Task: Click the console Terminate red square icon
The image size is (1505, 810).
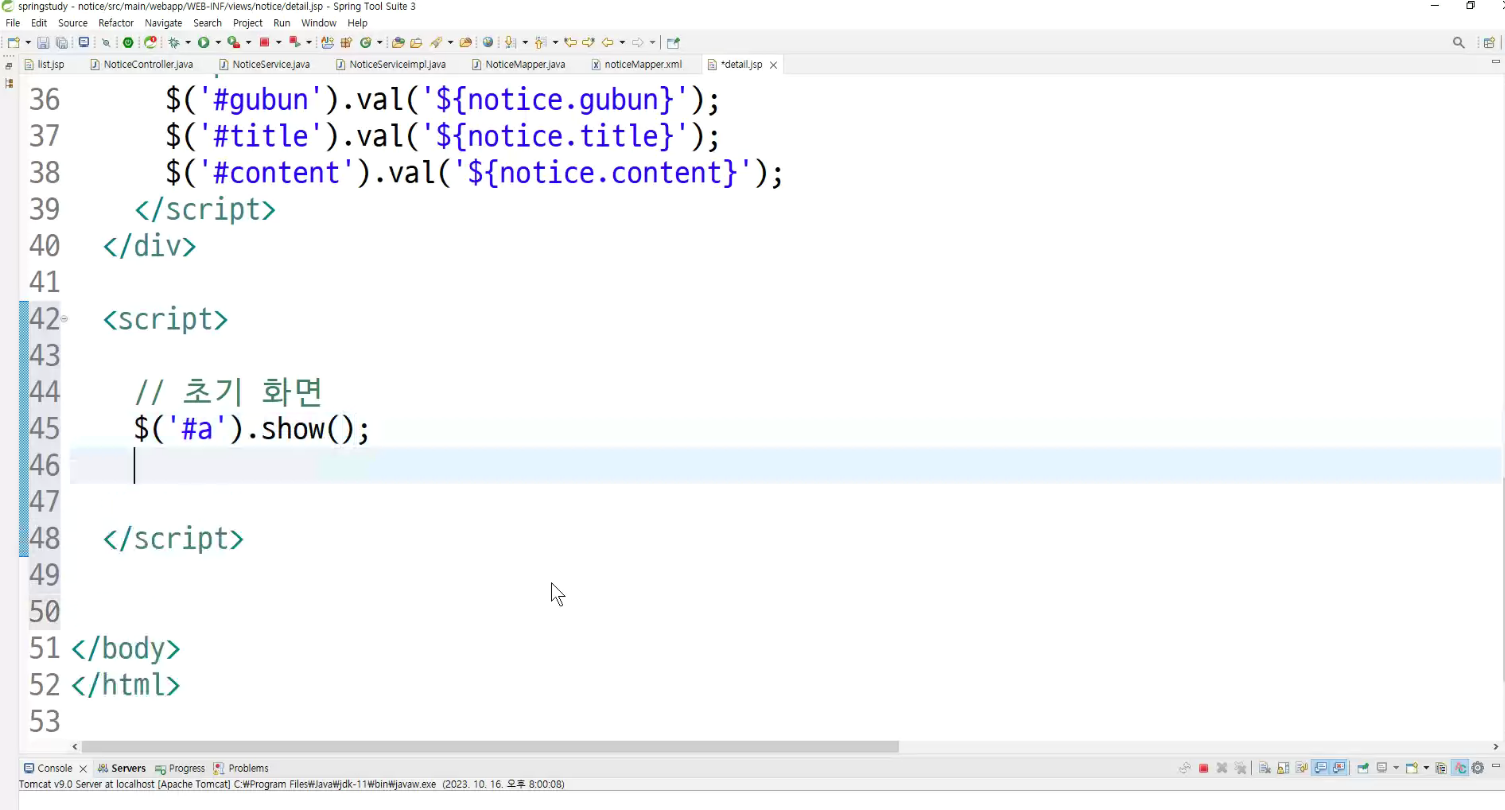Action: coord(1204,768)
